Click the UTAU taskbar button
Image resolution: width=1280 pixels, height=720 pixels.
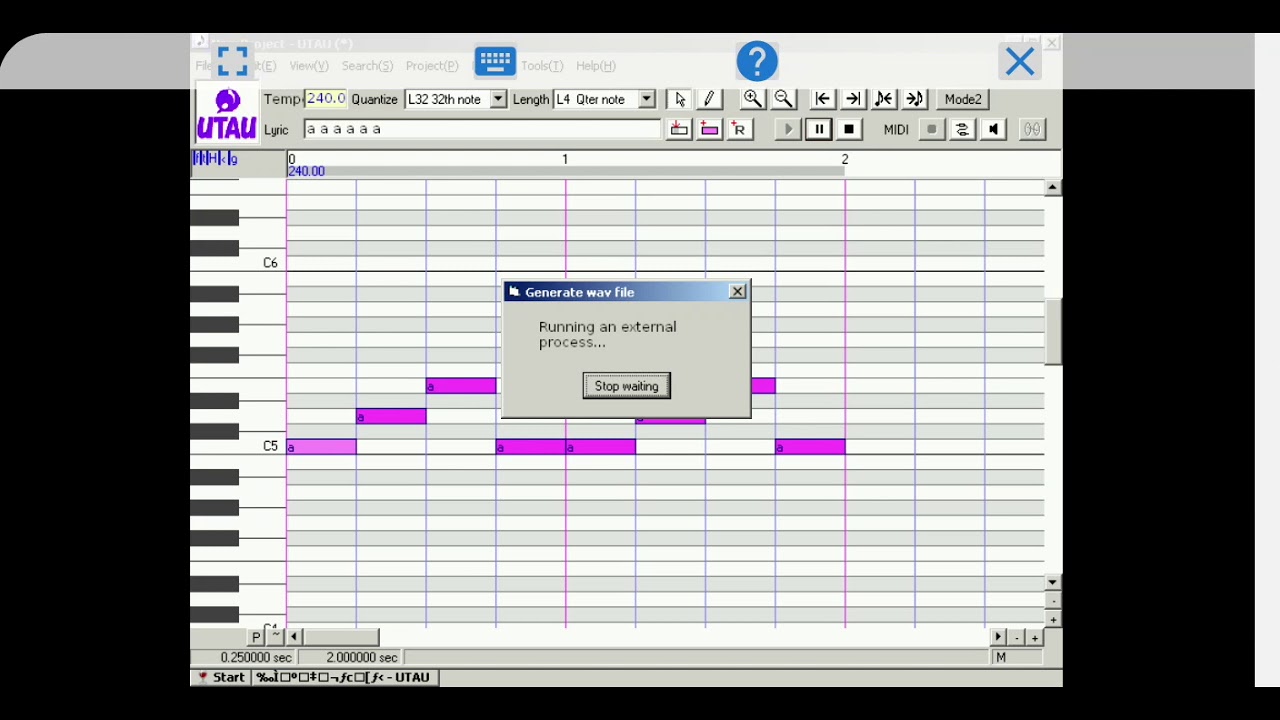point(344,677)
